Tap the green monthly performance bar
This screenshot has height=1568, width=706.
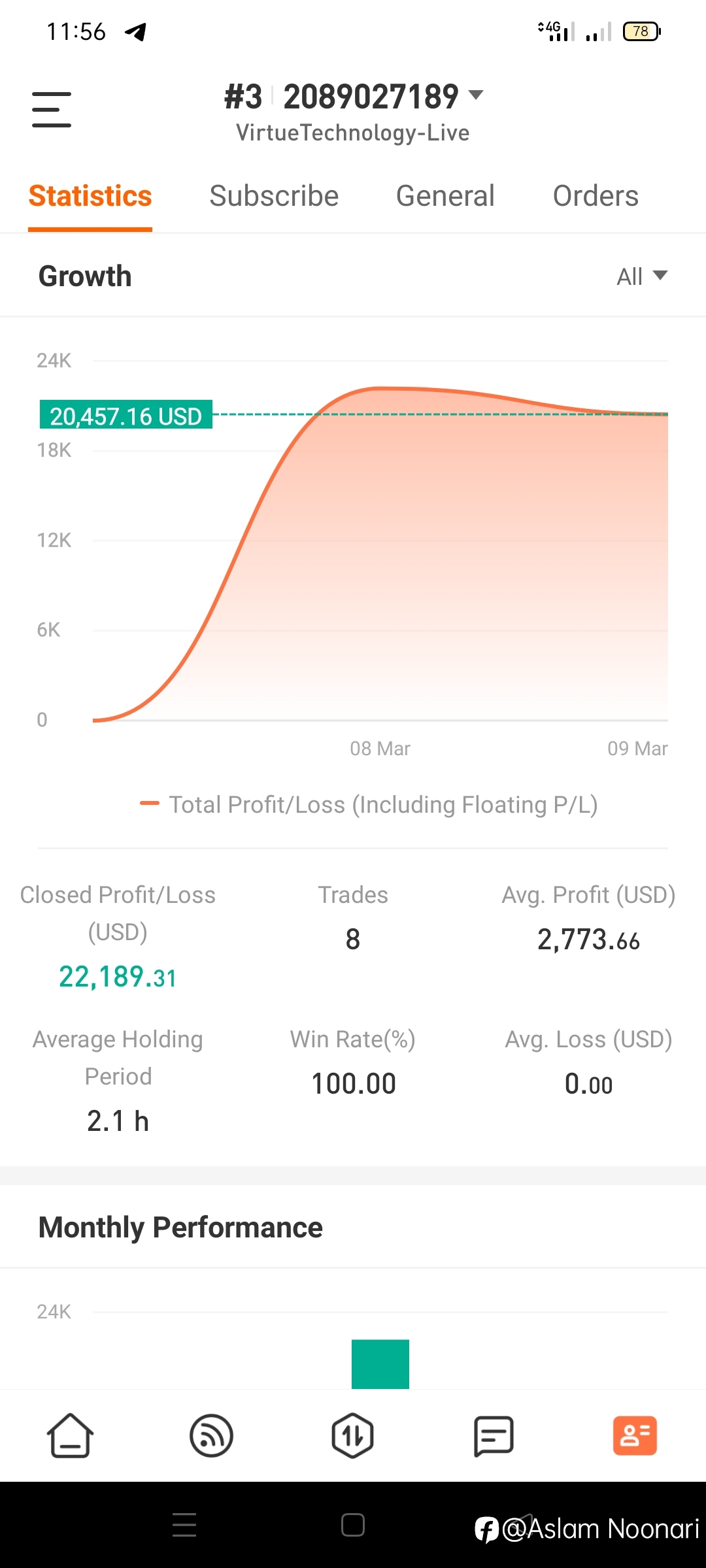pyautogui.click(x=380, y=1364)
